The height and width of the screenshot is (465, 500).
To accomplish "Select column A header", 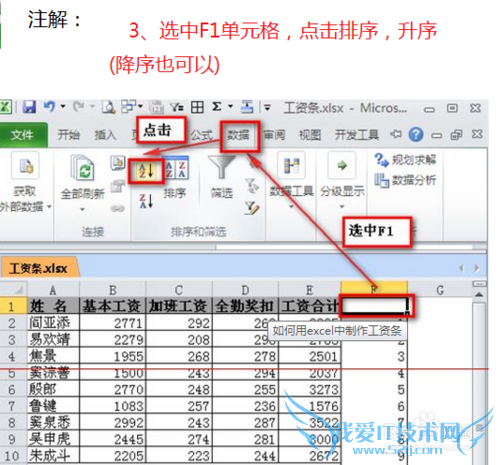I will click(53, 289).
